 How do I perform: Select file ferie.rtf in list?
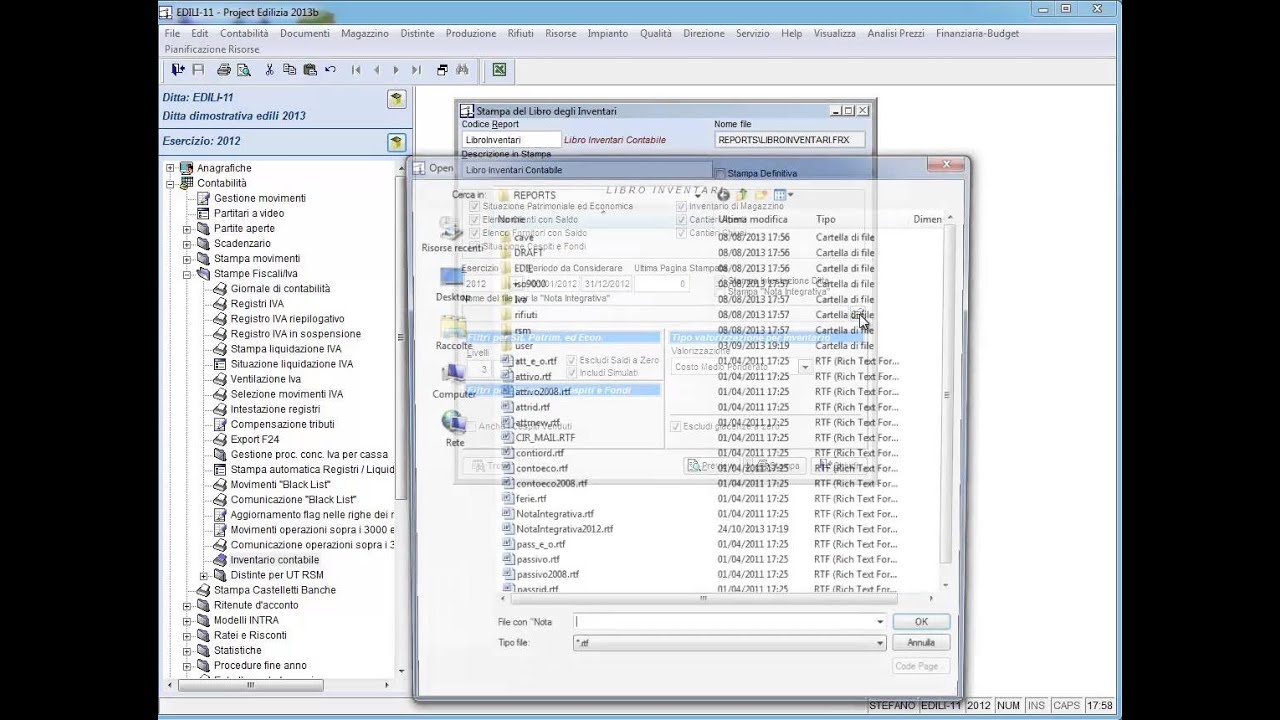click(x=531, y=498)
